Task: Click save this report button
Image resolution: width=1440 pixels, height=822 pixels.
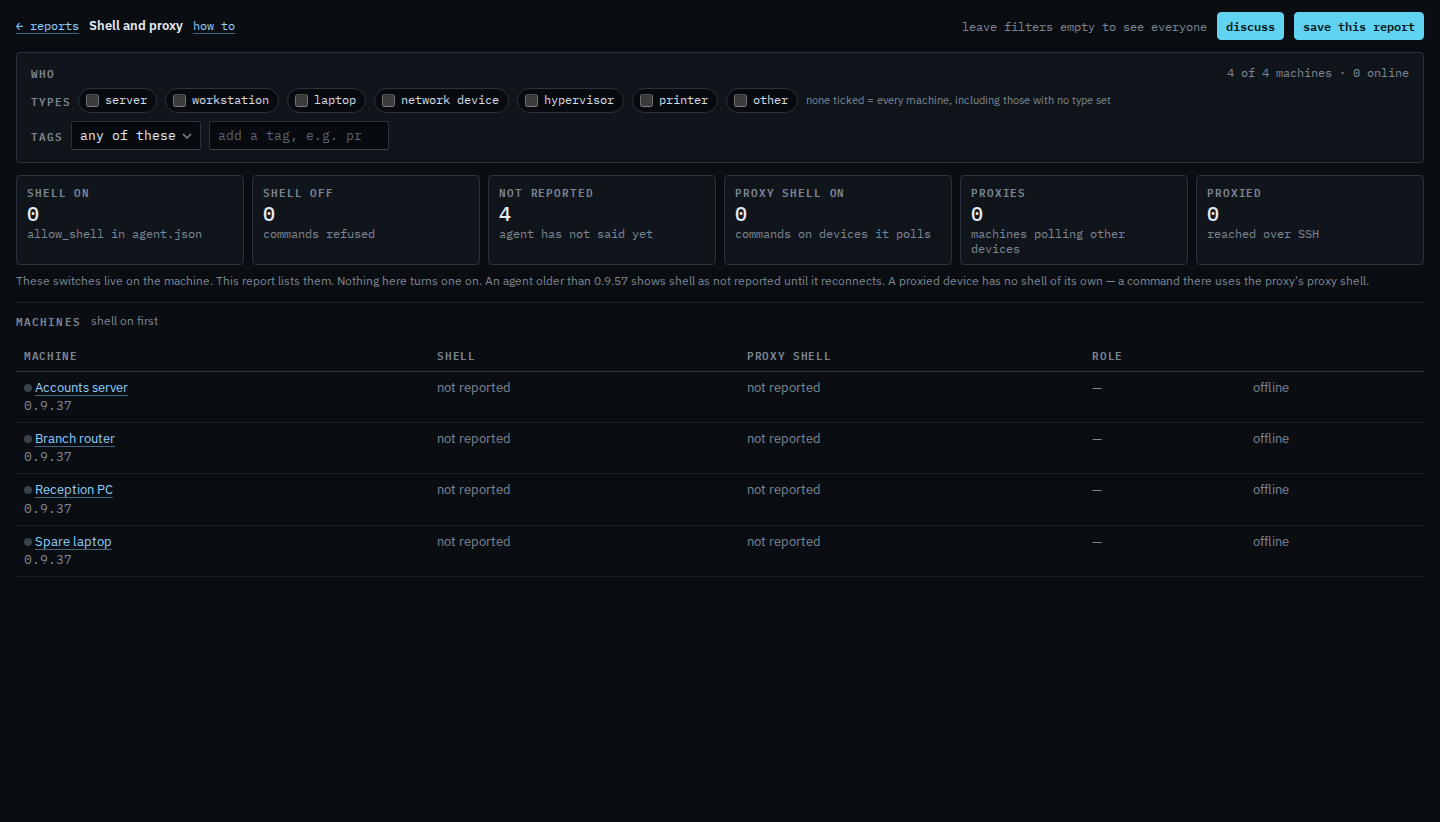Action: (1359, 26)
